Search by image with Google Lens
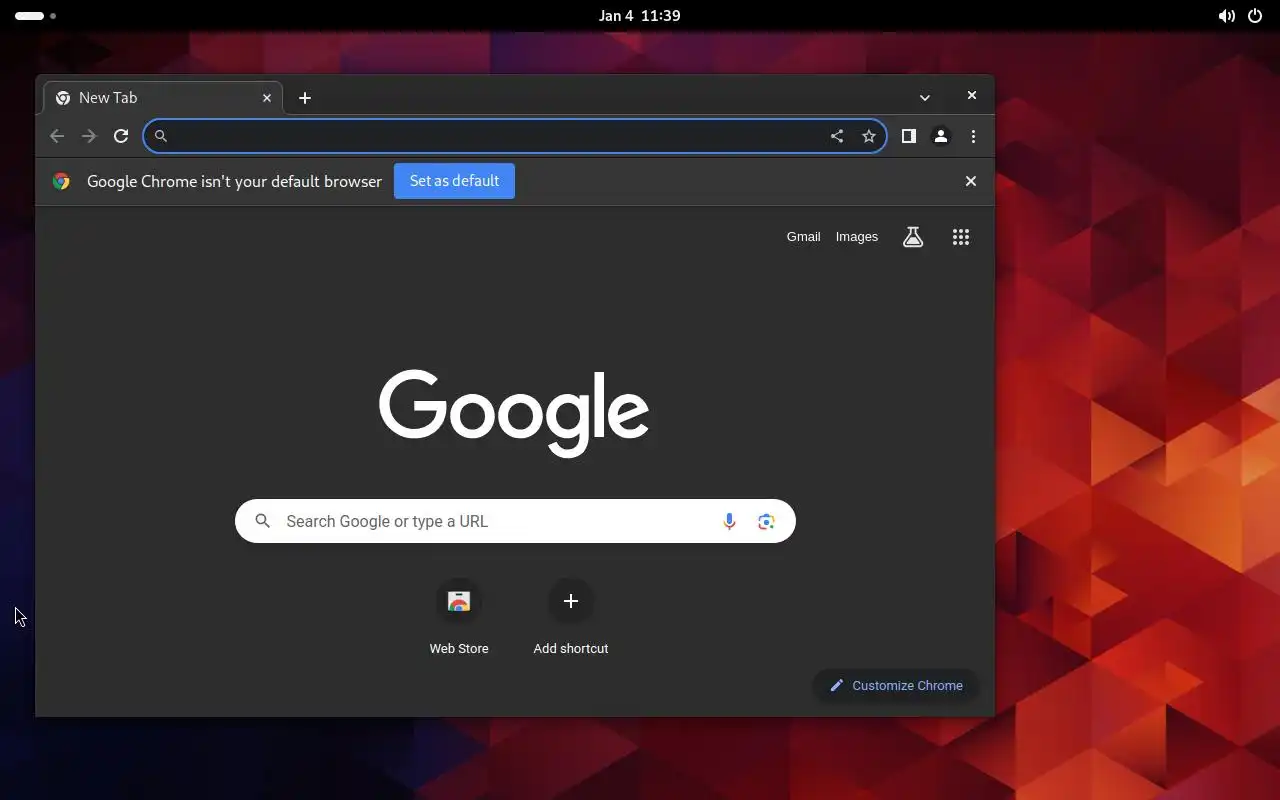 tap(766, 521)
